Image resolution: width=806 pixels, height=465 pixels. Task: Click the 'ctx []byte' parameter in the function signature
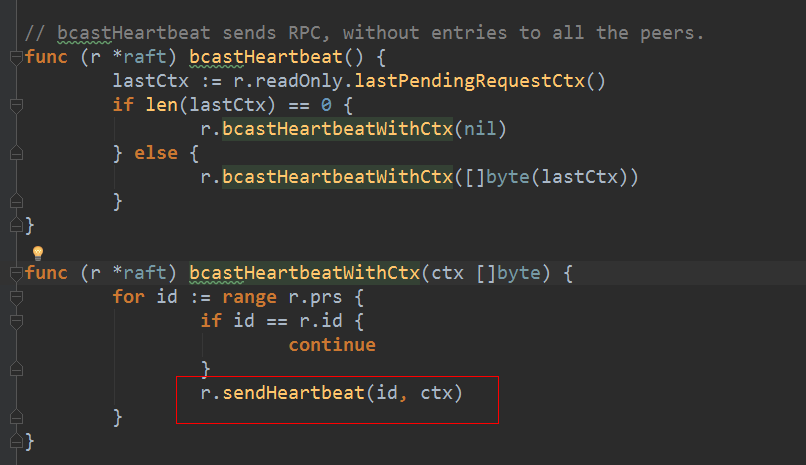click(x=486, y=273)
